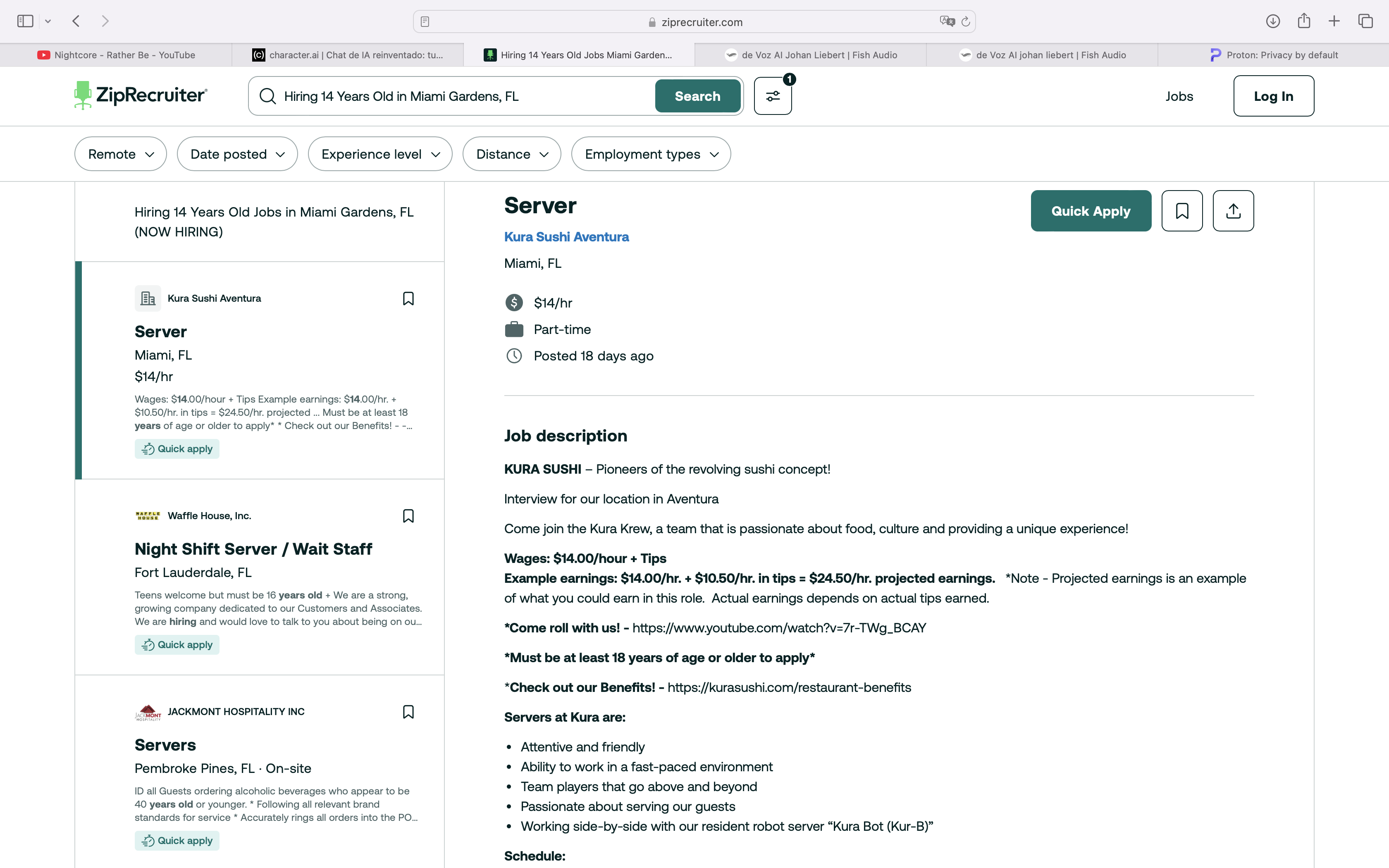Show Safari tab overview
This screenshot has width=1389, height=868.
(1365, 21)
